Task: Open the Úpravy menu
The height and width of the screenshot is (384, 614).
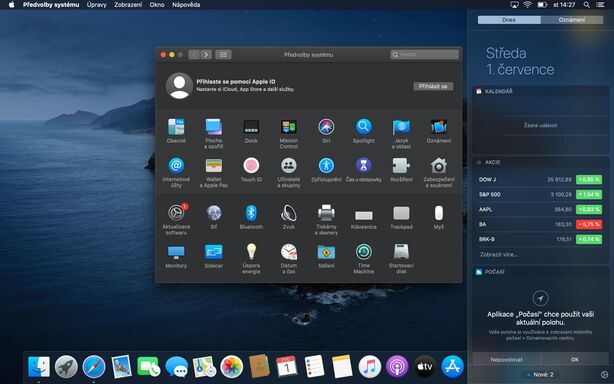Action: pyautogui.click(x=96, y=5)
